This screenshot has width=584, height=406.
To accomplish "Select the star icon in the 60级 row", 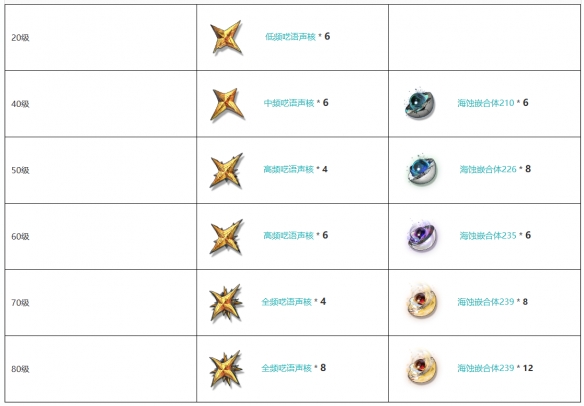I will pos(226,237).
